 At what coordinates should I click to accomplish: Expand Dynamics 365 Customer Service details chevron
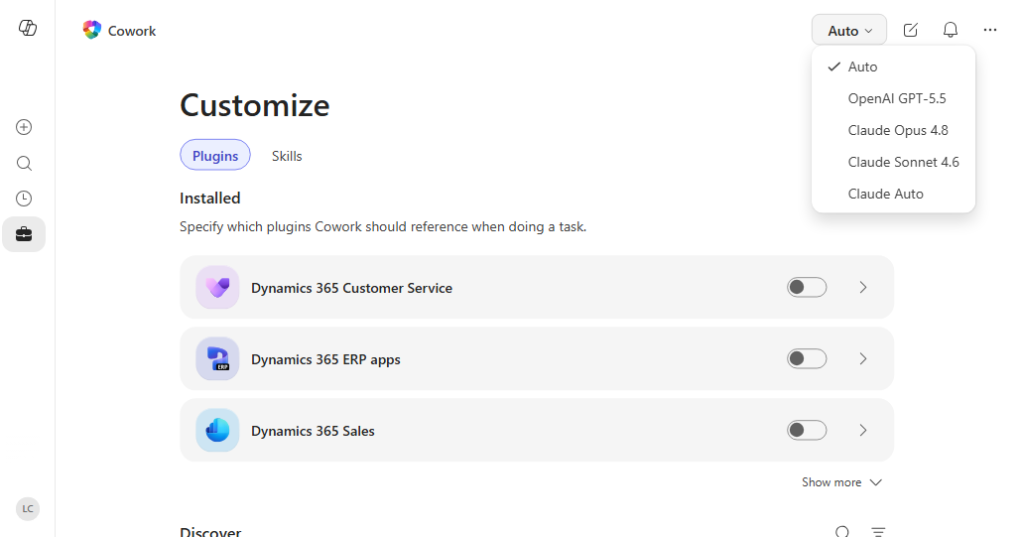click(x=863, y=287)
